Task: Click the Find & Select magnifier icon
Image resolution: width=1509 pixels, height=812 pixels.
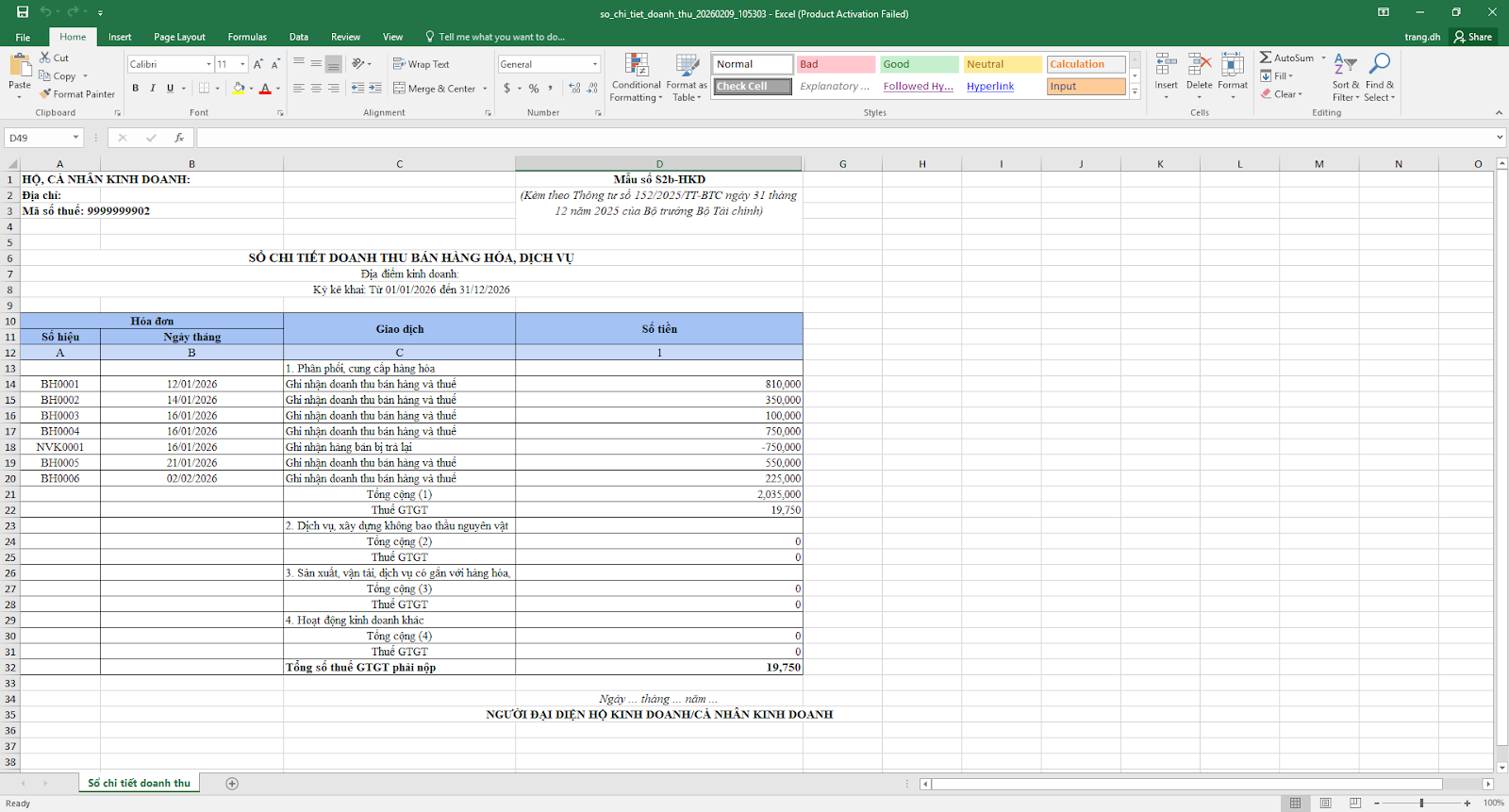Action: tap(1379, 65)
